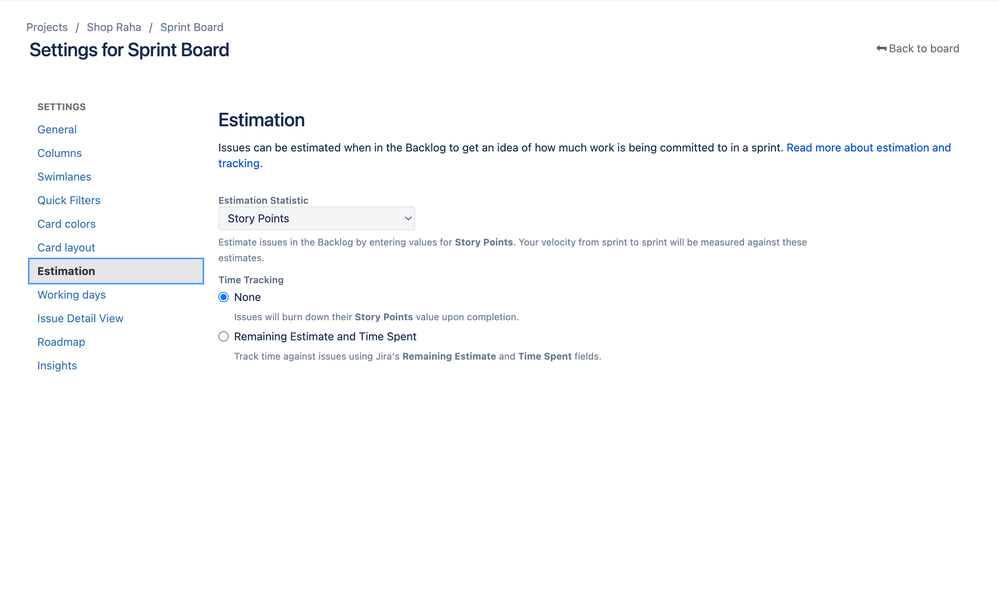
Task: Open the Shop Raha breadcrumb link
Action: [113, 27]
